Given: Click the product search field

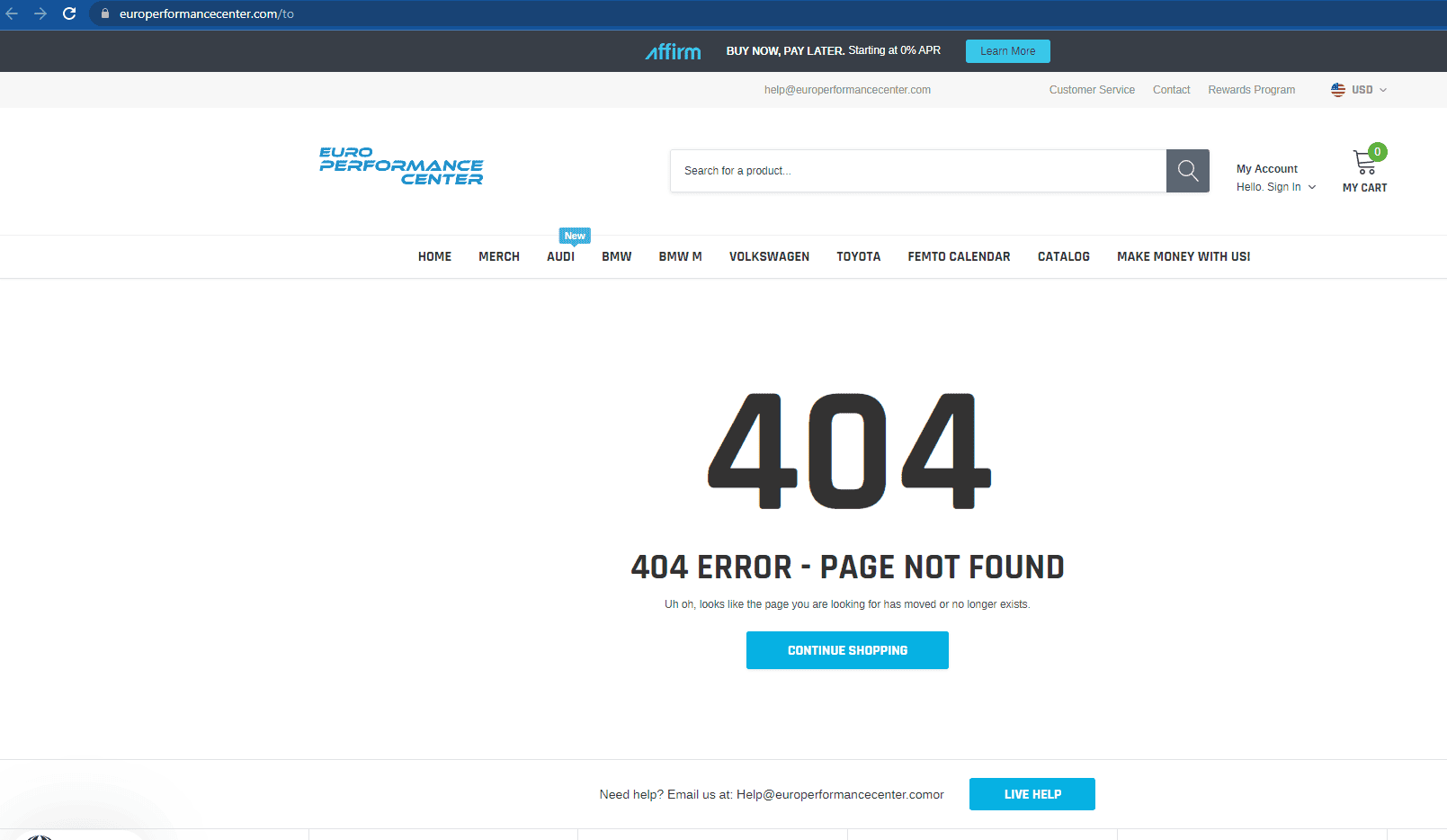Looking at the screenshot, I should [x=918, y=171].
